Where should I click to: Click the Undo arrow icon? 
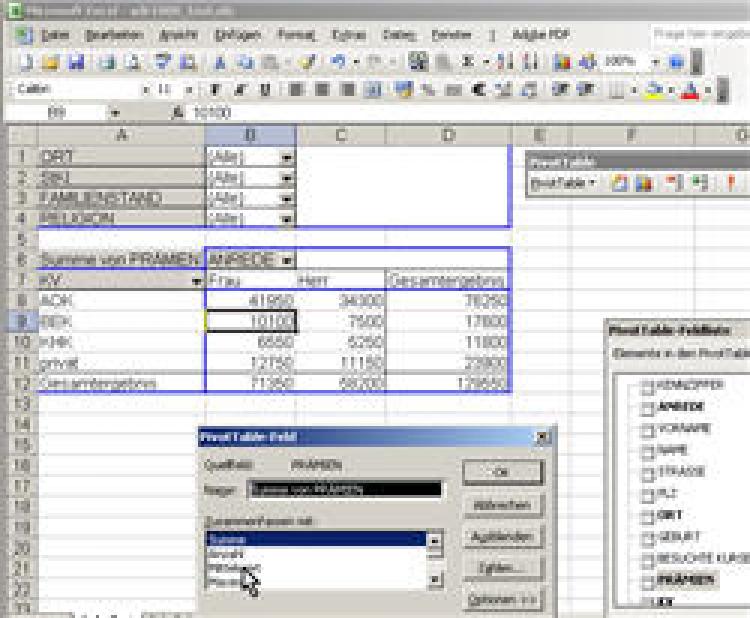[x=338, y=62]
